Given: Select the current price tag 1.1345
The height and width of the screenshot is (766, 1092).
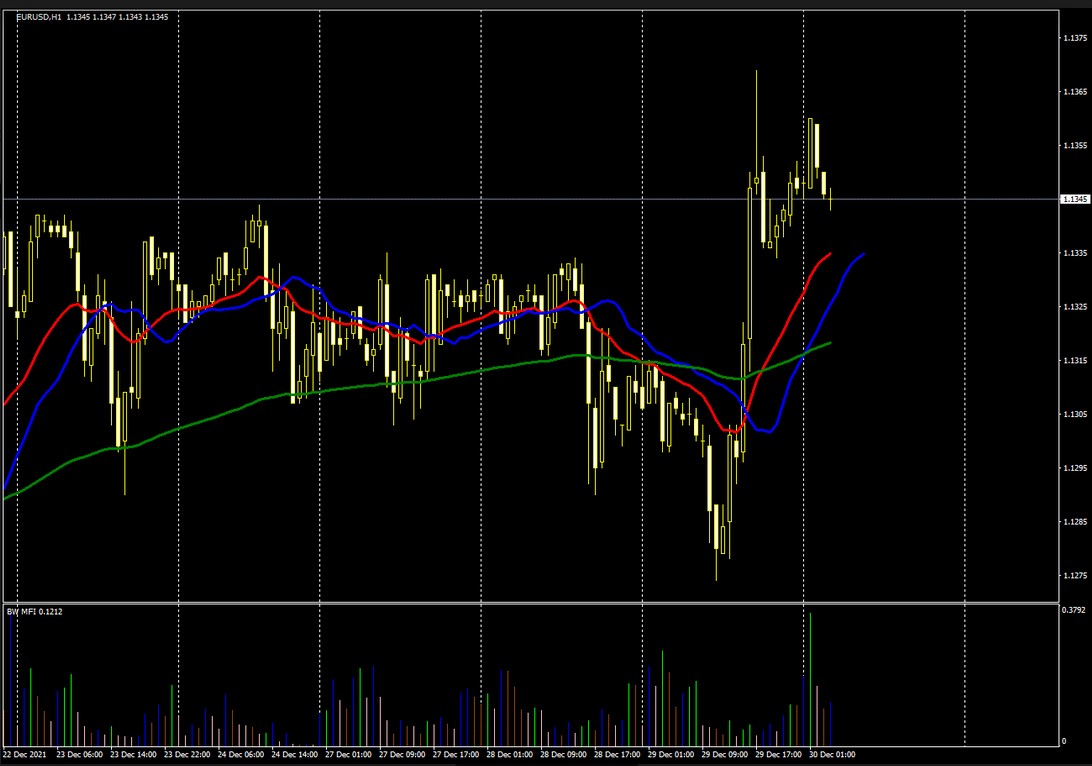Looking at the screenshot, I should click(1075, 199).
